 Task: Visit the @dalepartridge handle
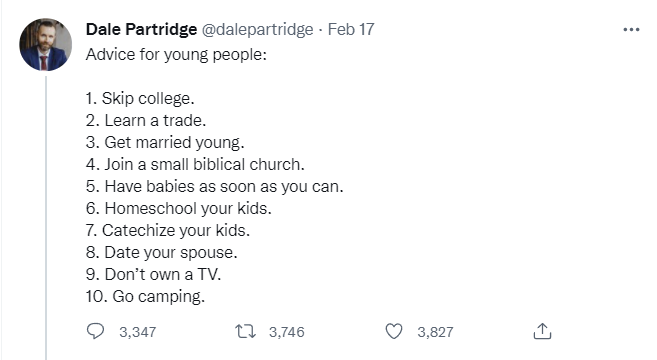coord(258,30)
